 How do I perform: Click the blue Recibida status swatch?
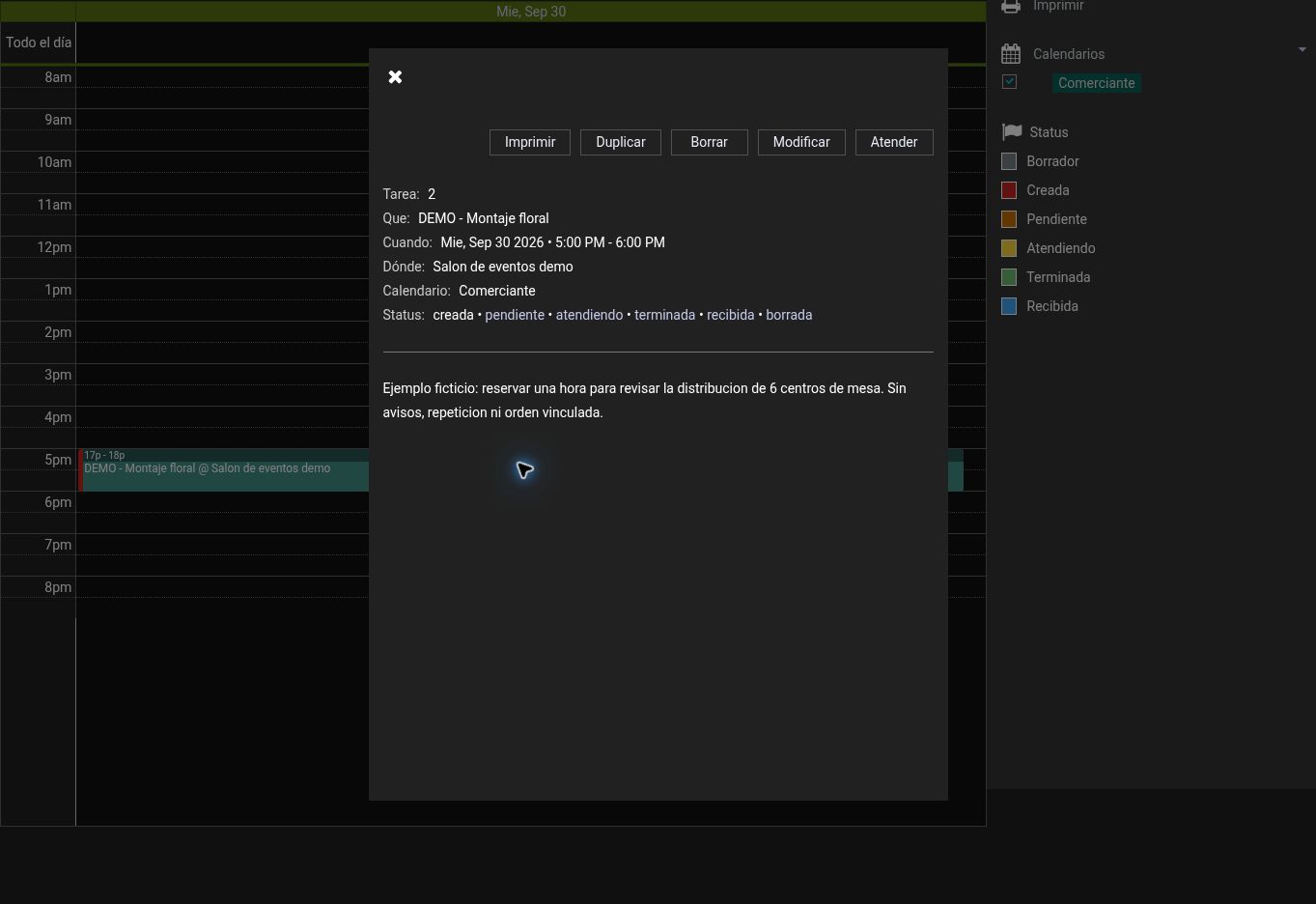(x=1009, y=306)
